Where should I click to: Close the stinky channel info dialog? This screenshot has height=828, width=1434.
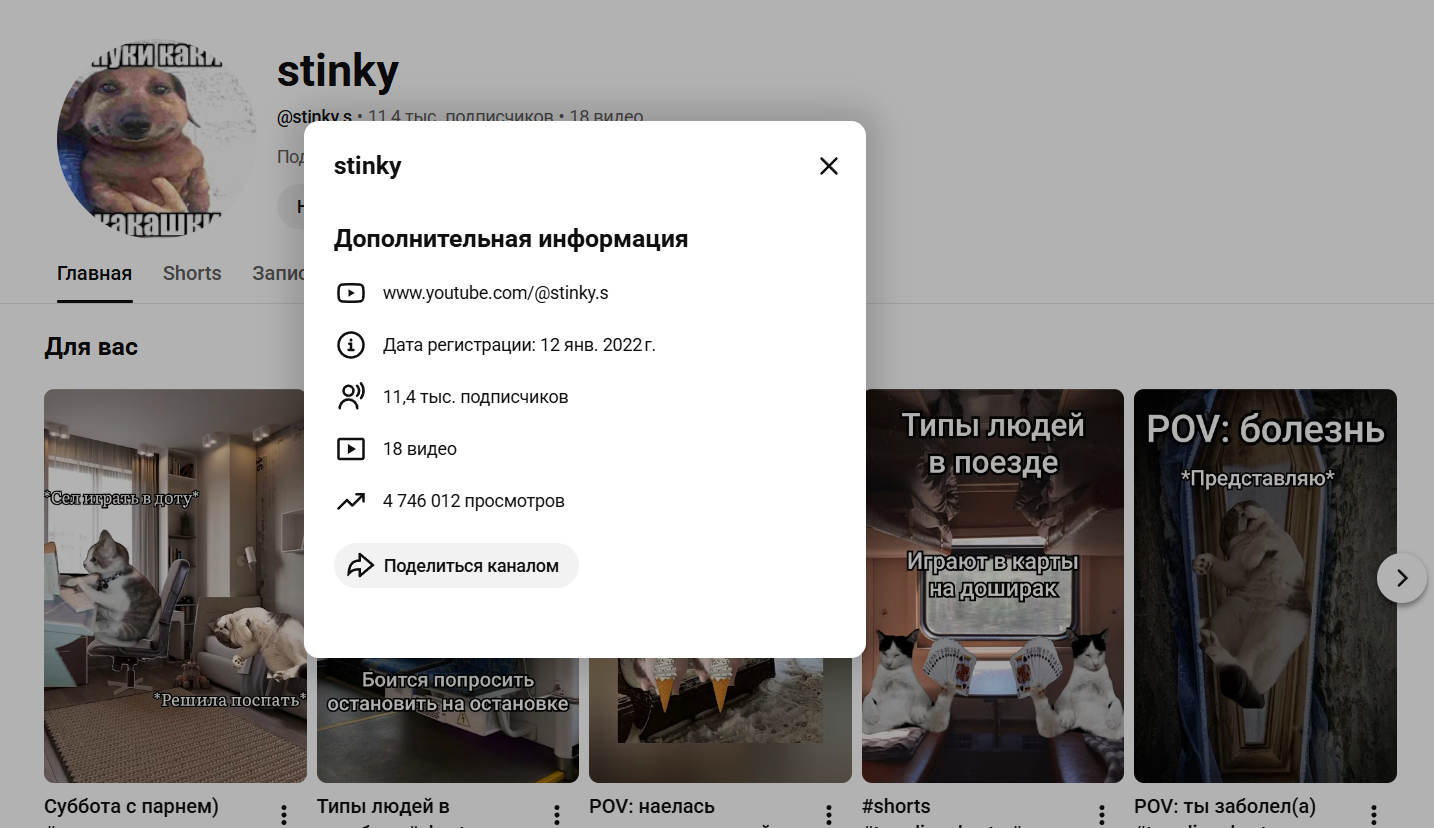(828, 166)
